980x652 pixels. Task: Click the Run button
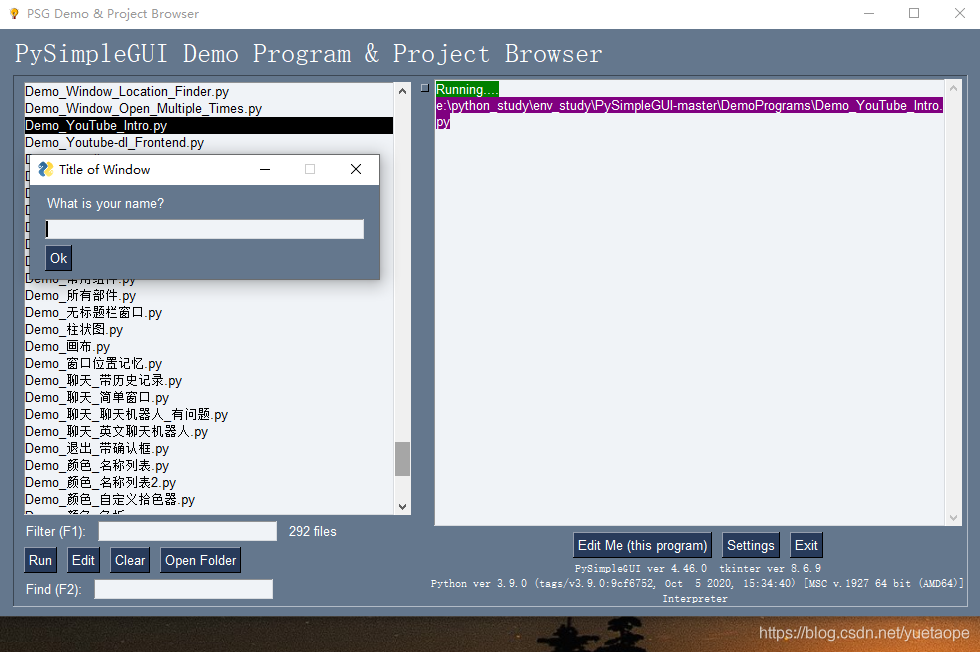[x=41, y=560]
